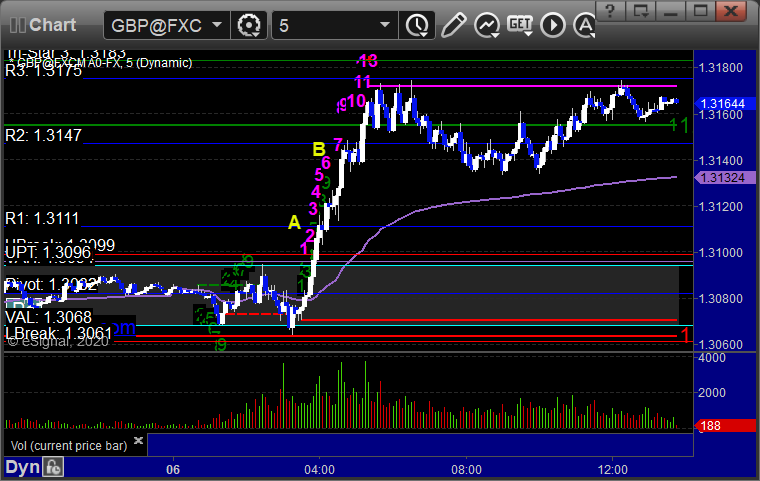Click the magenta 10 sequential count label
Image resolution: width=760 pixels, height=481 pixels.
click(x=356, y=101)
